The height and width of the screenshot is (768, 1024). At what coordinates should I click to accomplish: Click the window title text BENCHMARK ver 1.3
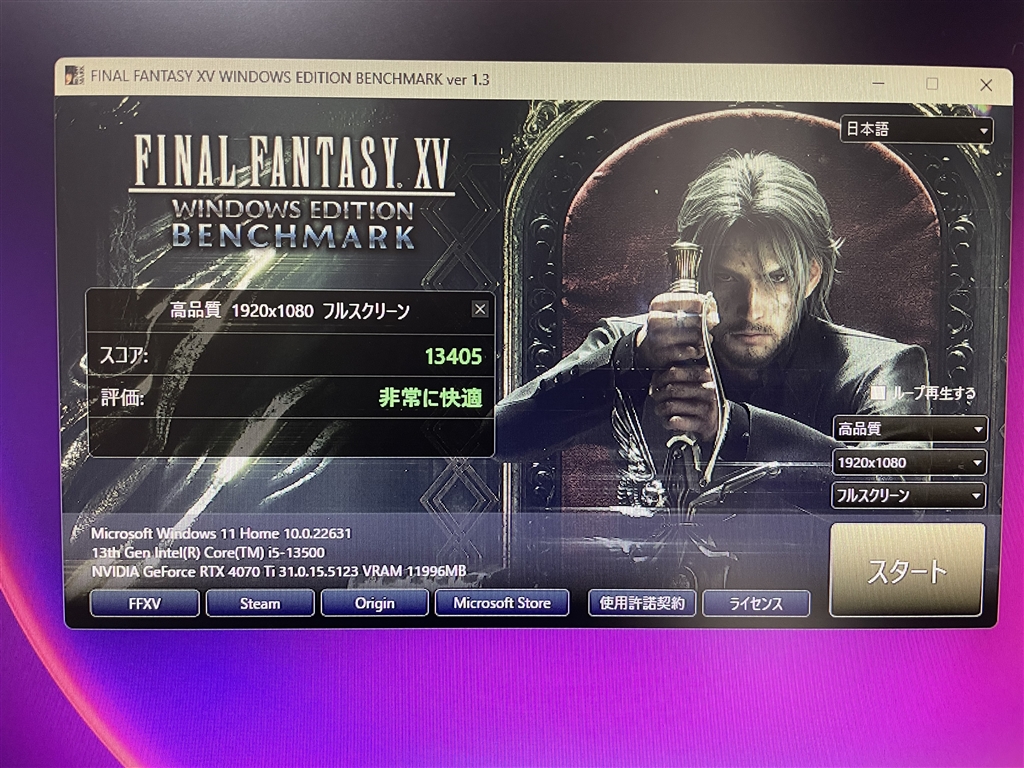pos(423,78)
